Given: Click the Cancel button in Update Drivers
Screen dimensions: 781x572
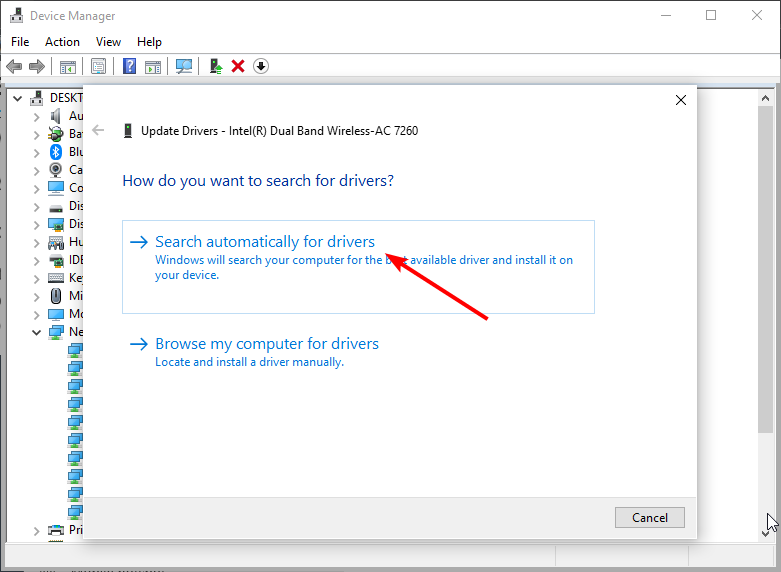Looking at the screenshot, I should (x=650, y=518).
